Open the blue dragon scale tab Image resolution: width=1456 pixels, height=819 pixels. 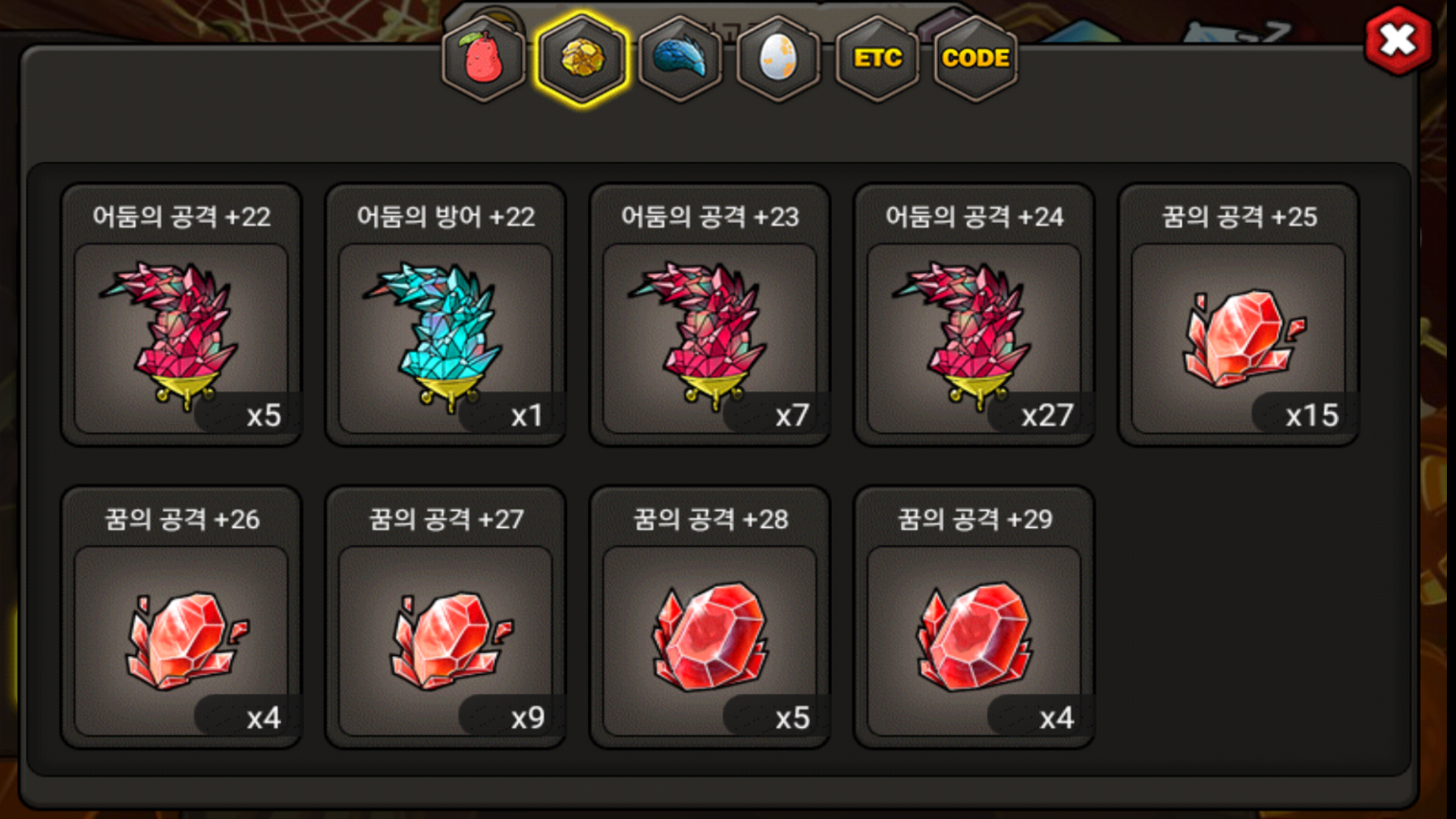(x=680, y=58)
